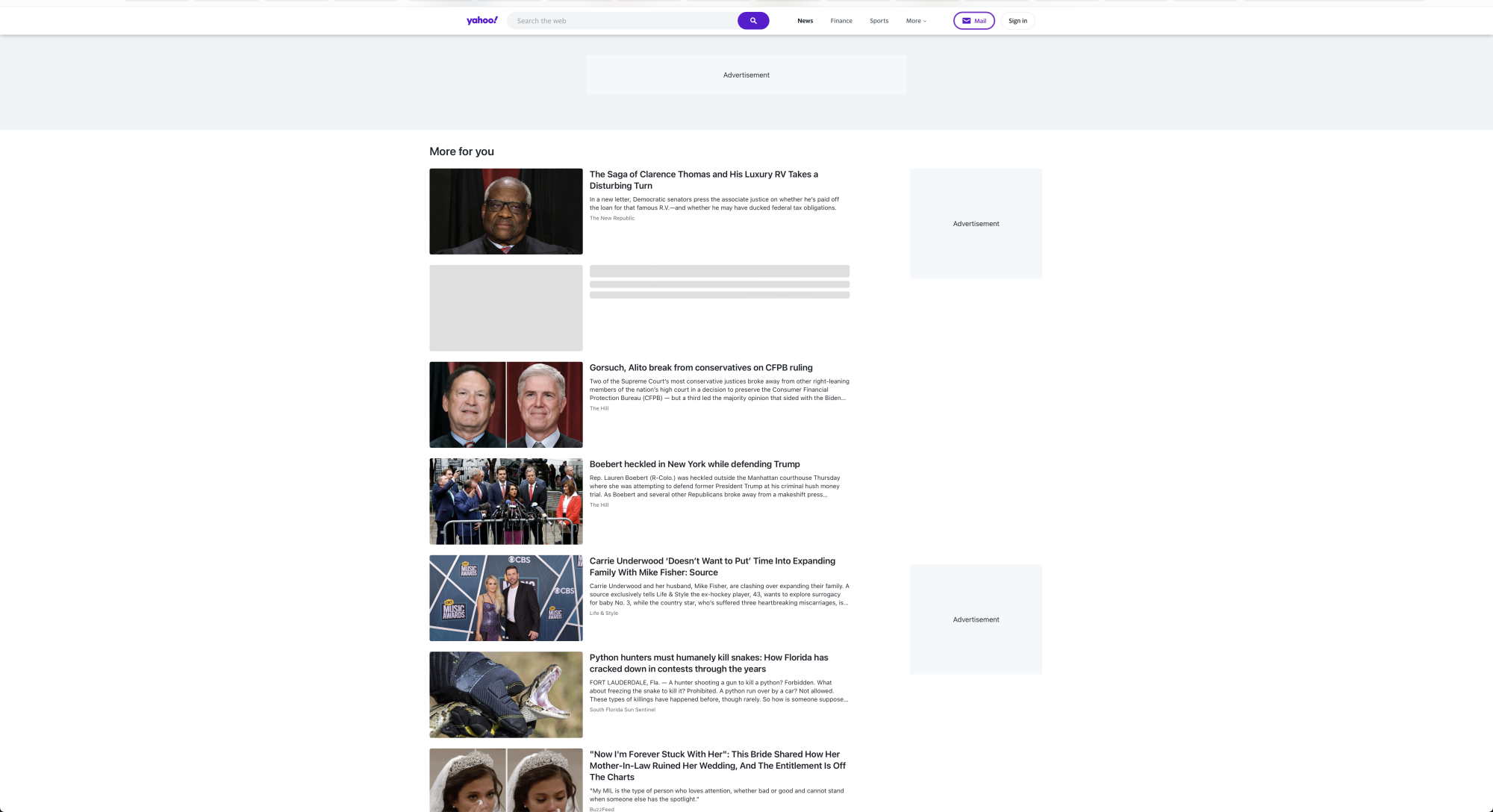The image size is (1493, 812).
Task: Expand the More navigation dropdown
Action: click(x=915, y=21)
